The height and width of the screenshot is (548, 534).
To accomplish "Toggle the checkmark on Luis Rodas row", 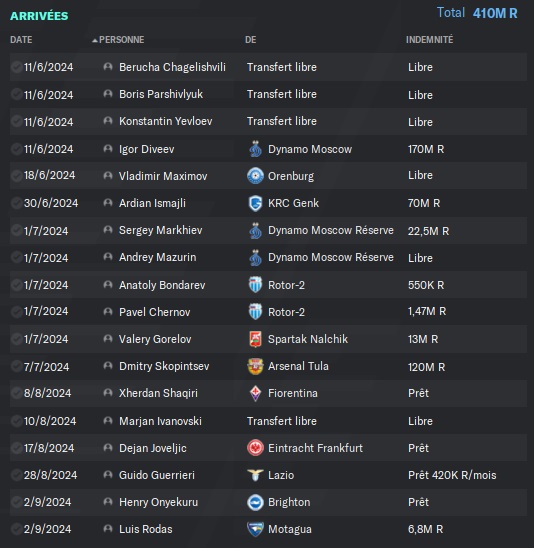I will point(16,529).
